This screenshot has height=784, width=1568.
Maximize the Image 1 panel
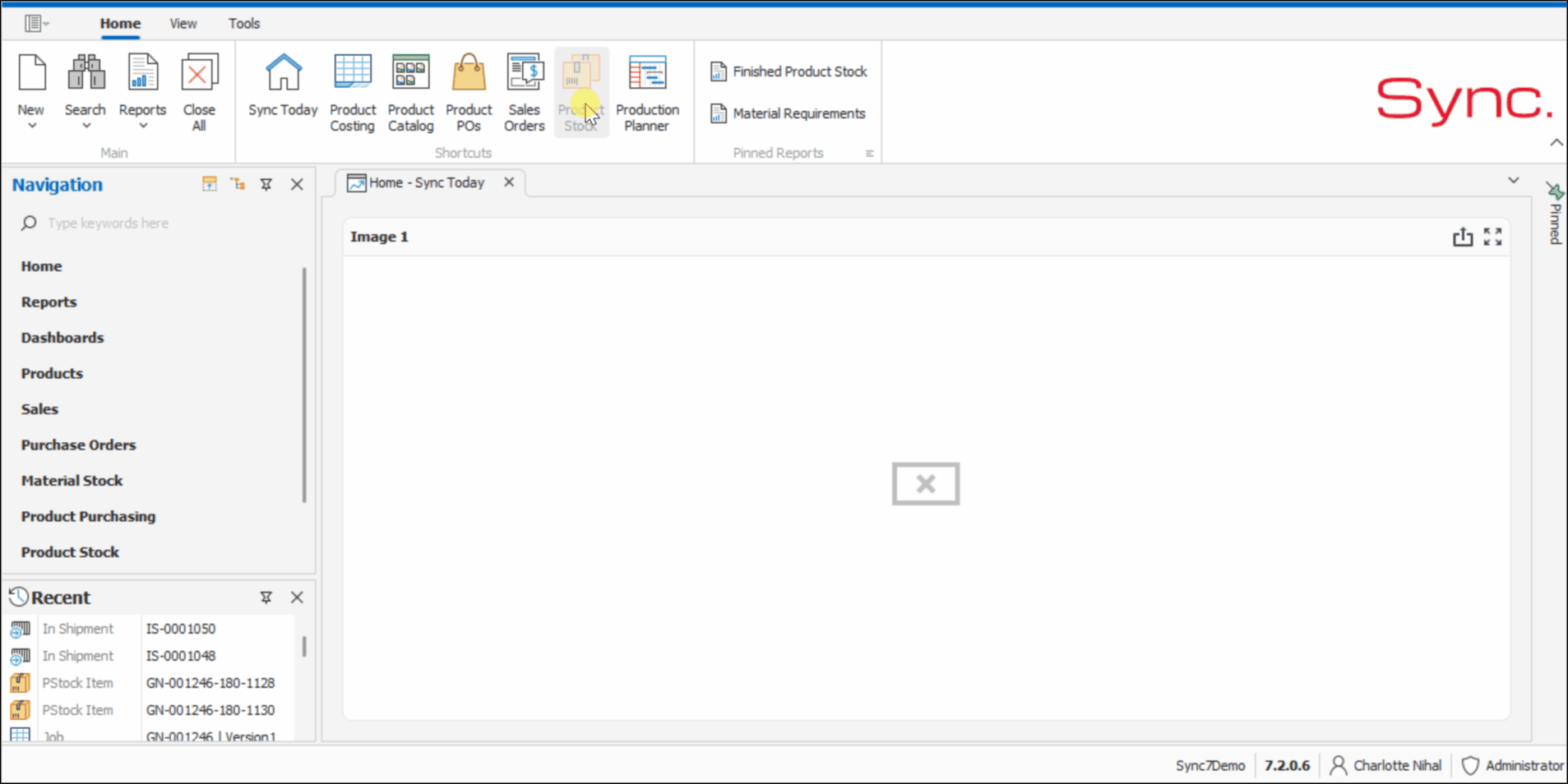tap(1492, 237)
